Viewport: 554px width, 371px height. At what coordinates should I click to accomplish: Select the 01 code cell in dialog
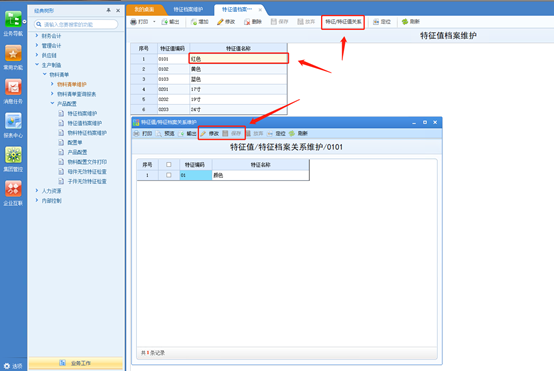(x=196, y=175)
